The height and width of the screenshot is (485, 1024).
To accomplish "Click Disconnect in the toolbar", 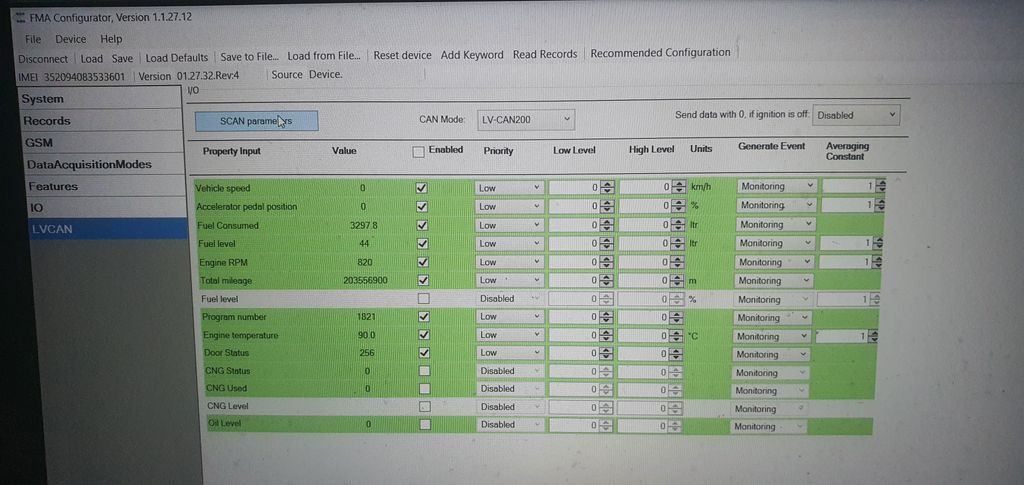I will (43, 59).
